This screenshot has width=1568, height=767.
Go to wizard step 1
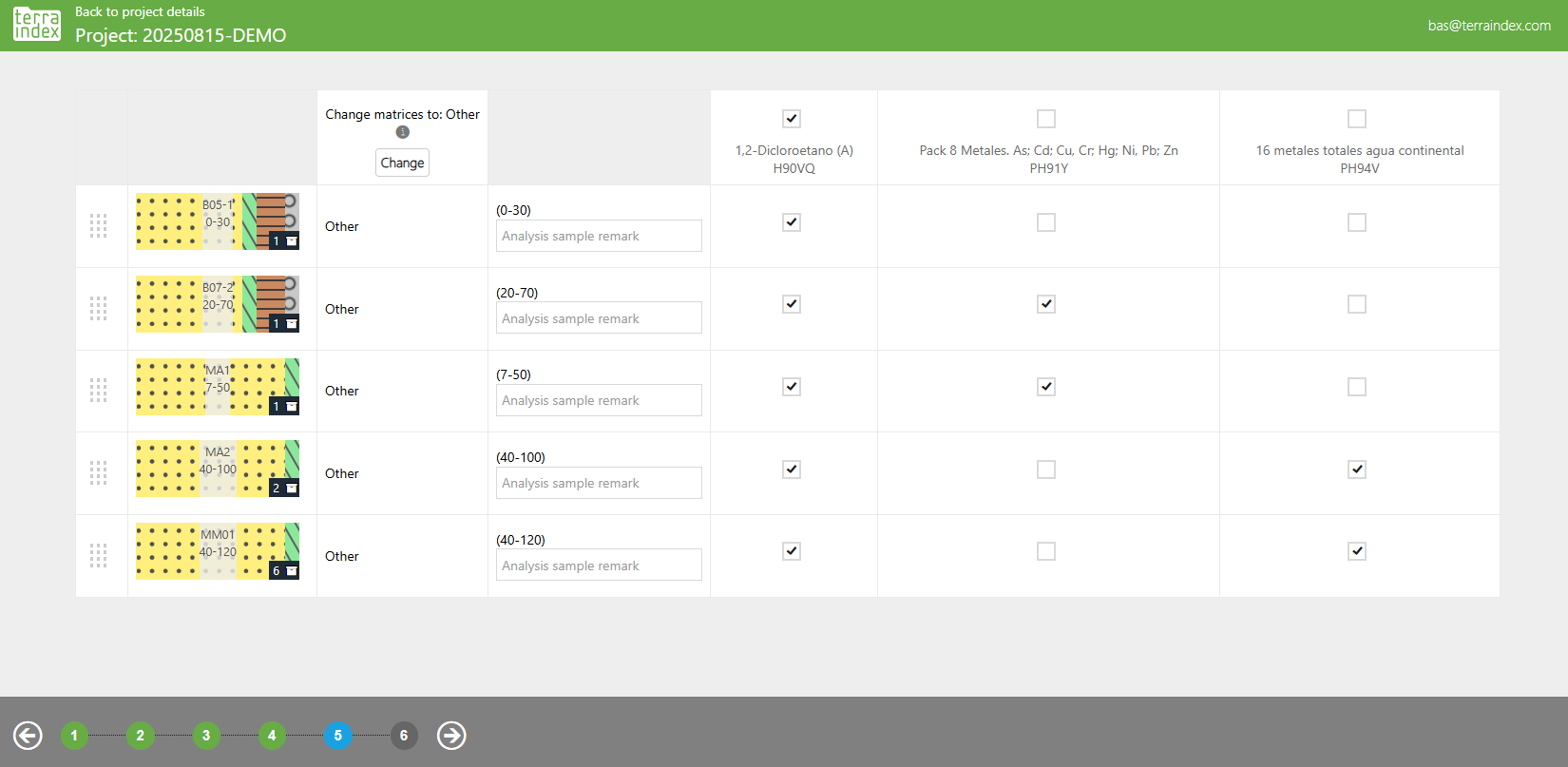(74, 735)
